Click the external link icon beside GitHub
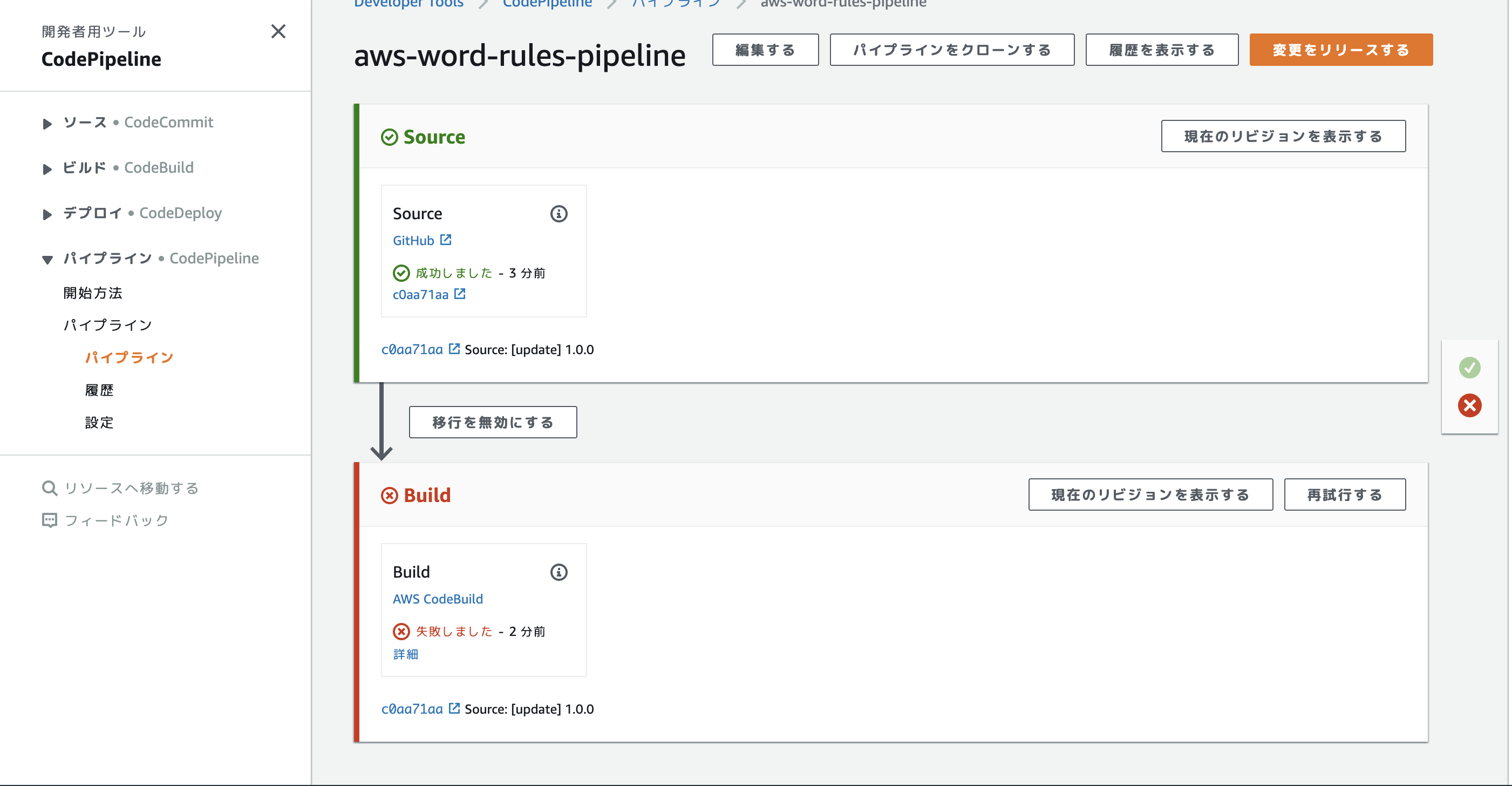Viewport: 1512px width, 786px height. [446, 240]
